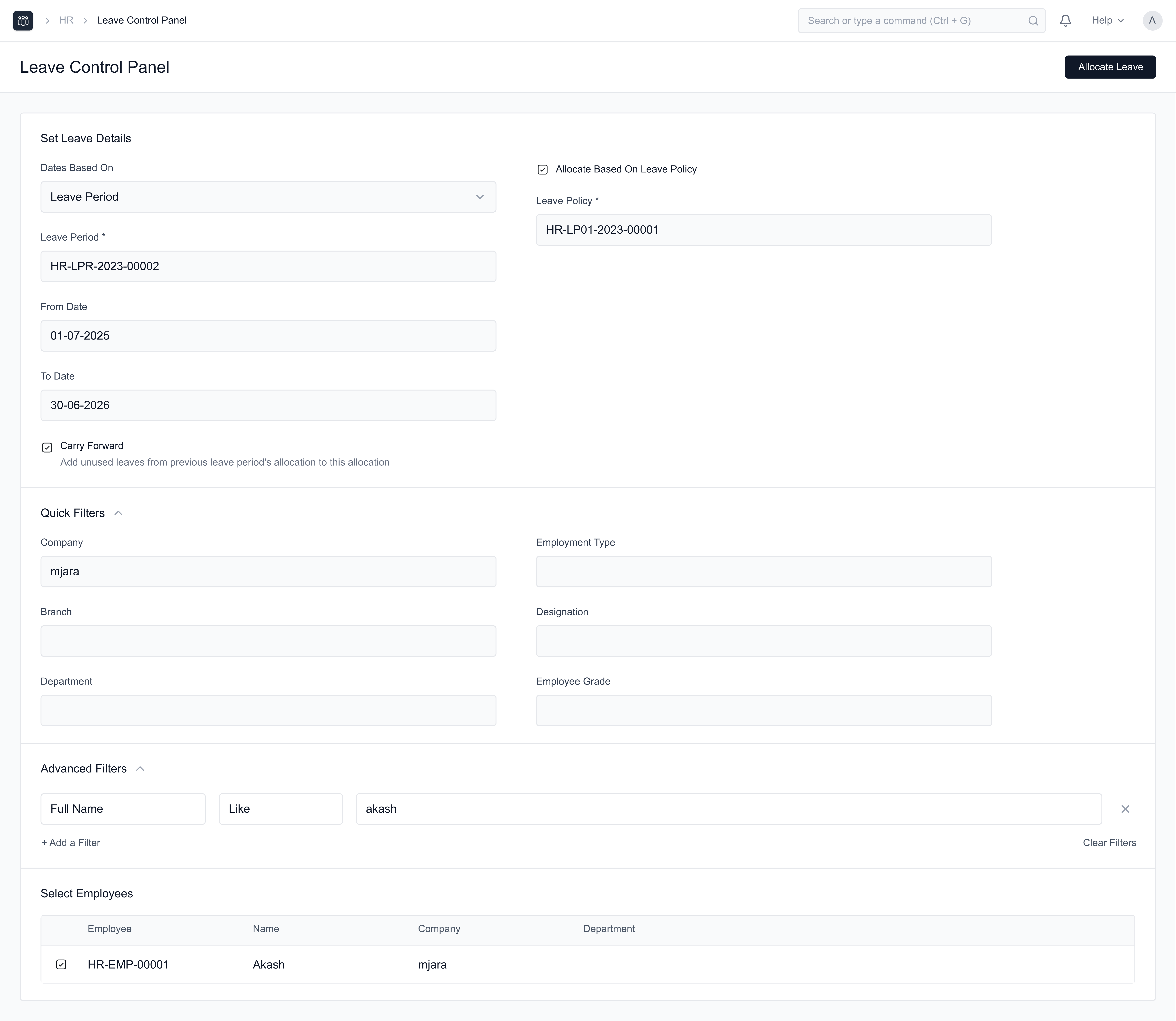The image size is (1176, 1021).
Task: Click the HR app home logo icon
Action: [23, 21]
